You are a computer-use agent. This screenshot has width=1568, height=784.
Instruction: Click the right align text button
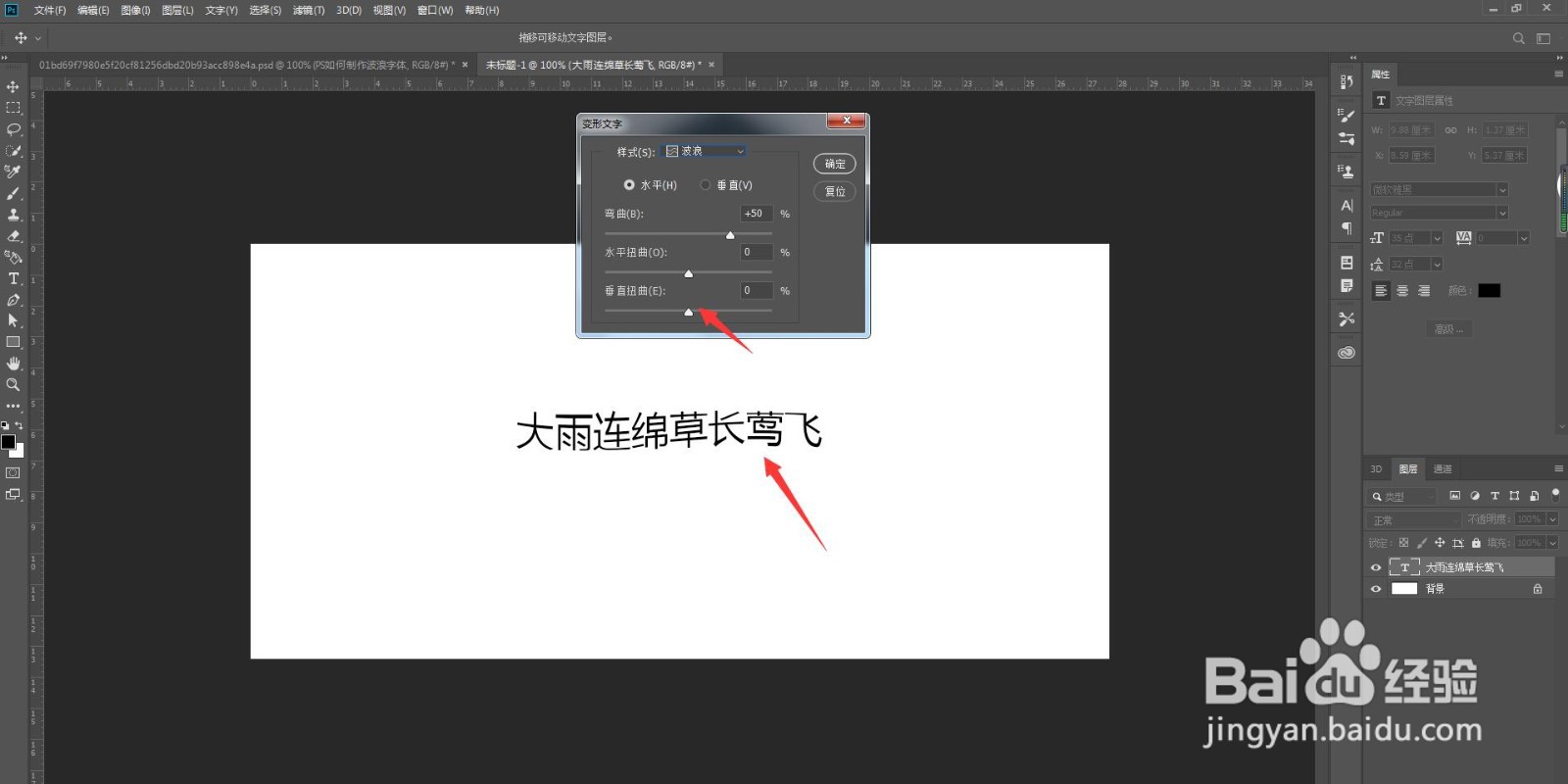1424,291
